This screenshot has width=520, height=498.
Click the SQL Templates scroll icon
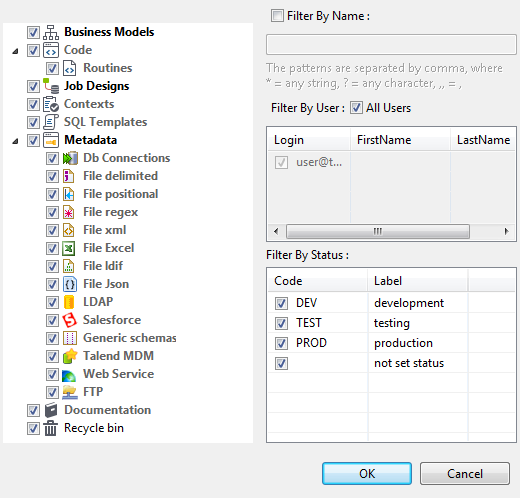point(51,122)
